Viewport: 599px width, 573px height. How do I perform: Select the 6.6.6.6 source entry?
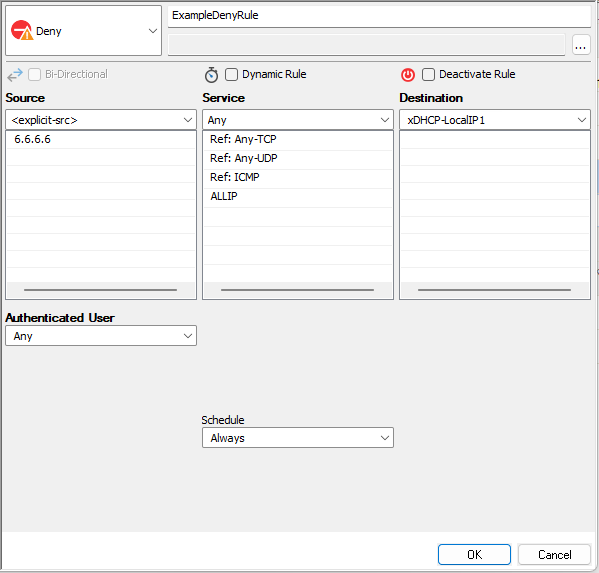(101, 139)
